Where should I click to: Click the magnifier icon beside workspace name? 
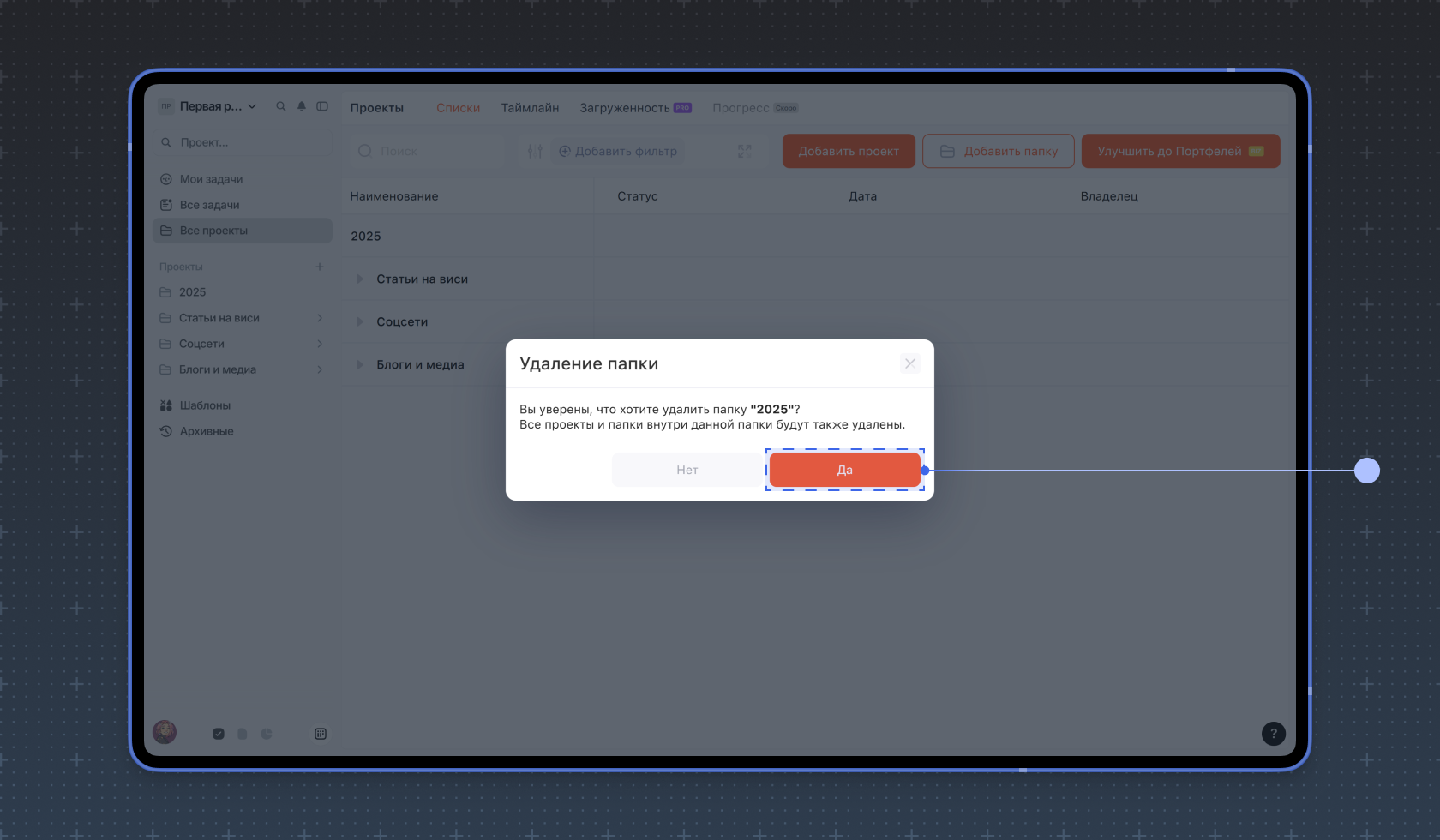click(x=280, y=106)
